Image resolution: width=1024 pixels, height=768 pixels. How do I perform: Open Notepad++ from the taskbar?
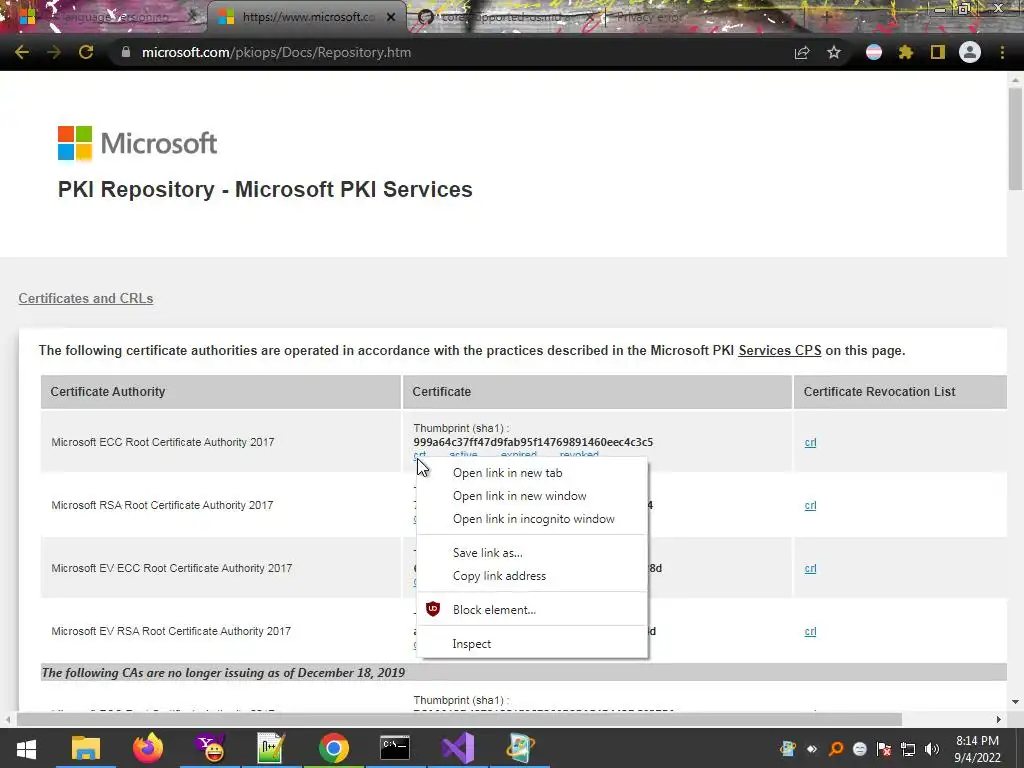271,748
